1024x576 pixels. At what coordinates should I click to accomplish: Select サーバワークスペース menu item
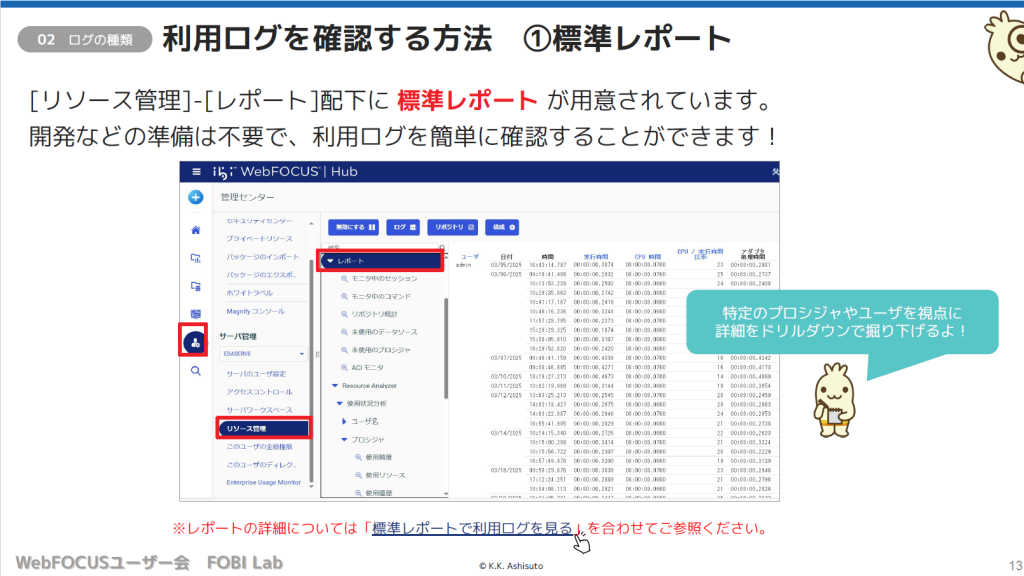[x=259, y=410]
